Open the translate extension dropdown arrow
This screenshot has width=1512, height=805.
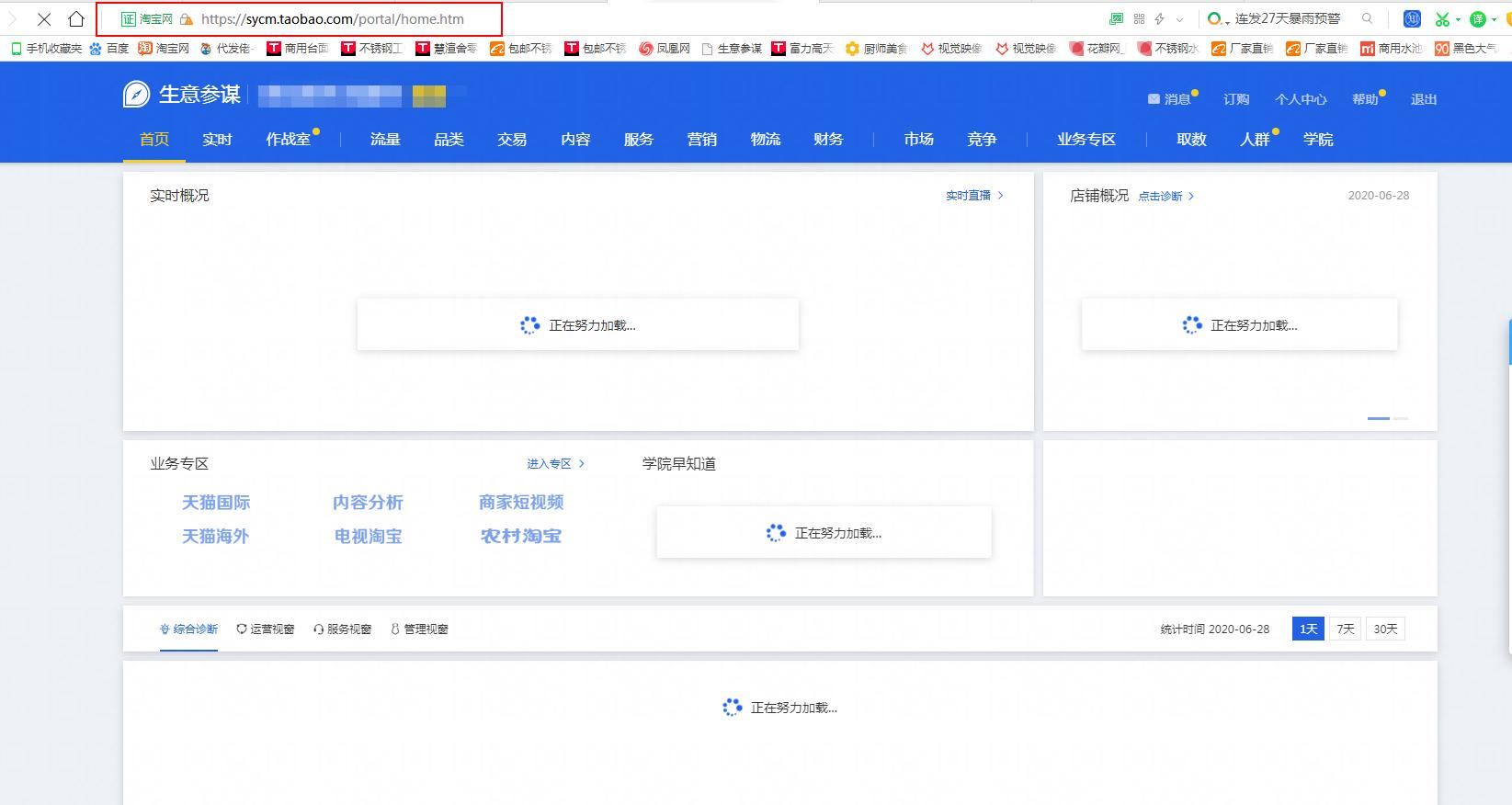click(1494, 19)
